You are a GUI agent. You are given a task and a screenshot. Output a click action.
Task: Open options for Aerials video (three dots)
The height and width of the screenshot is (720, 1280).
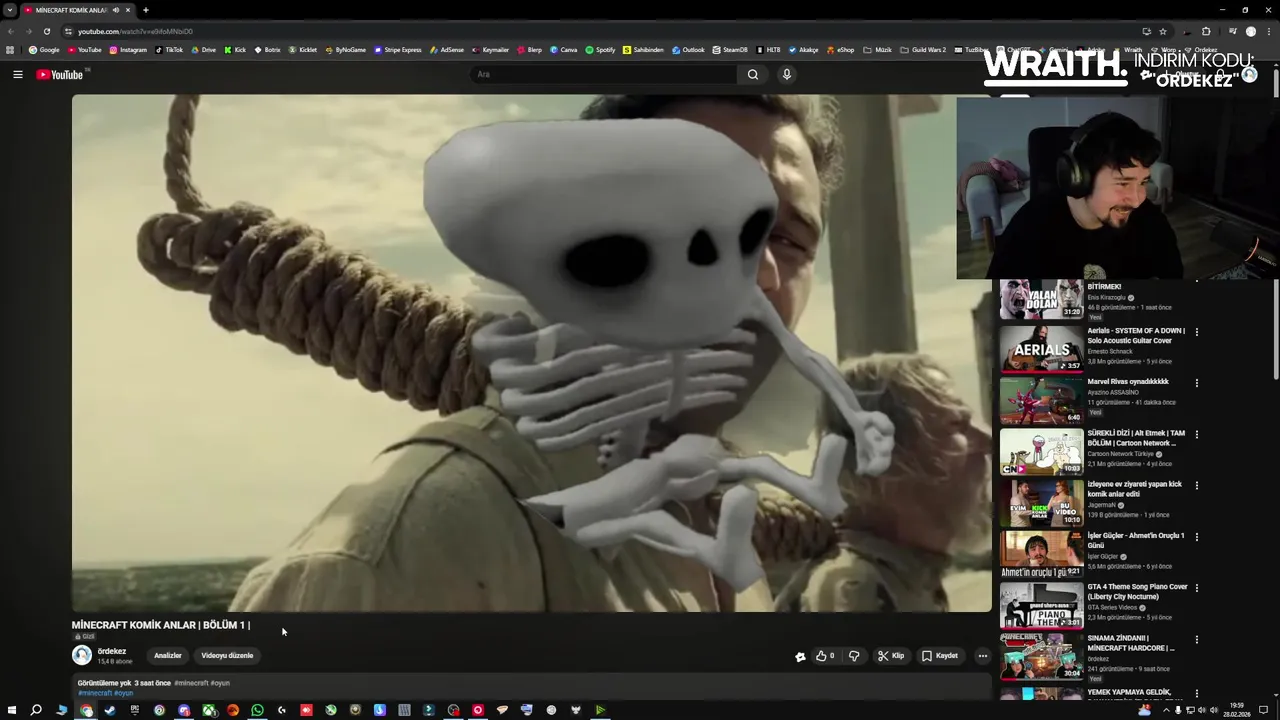pyautogui.click(x=1196, y=332)
